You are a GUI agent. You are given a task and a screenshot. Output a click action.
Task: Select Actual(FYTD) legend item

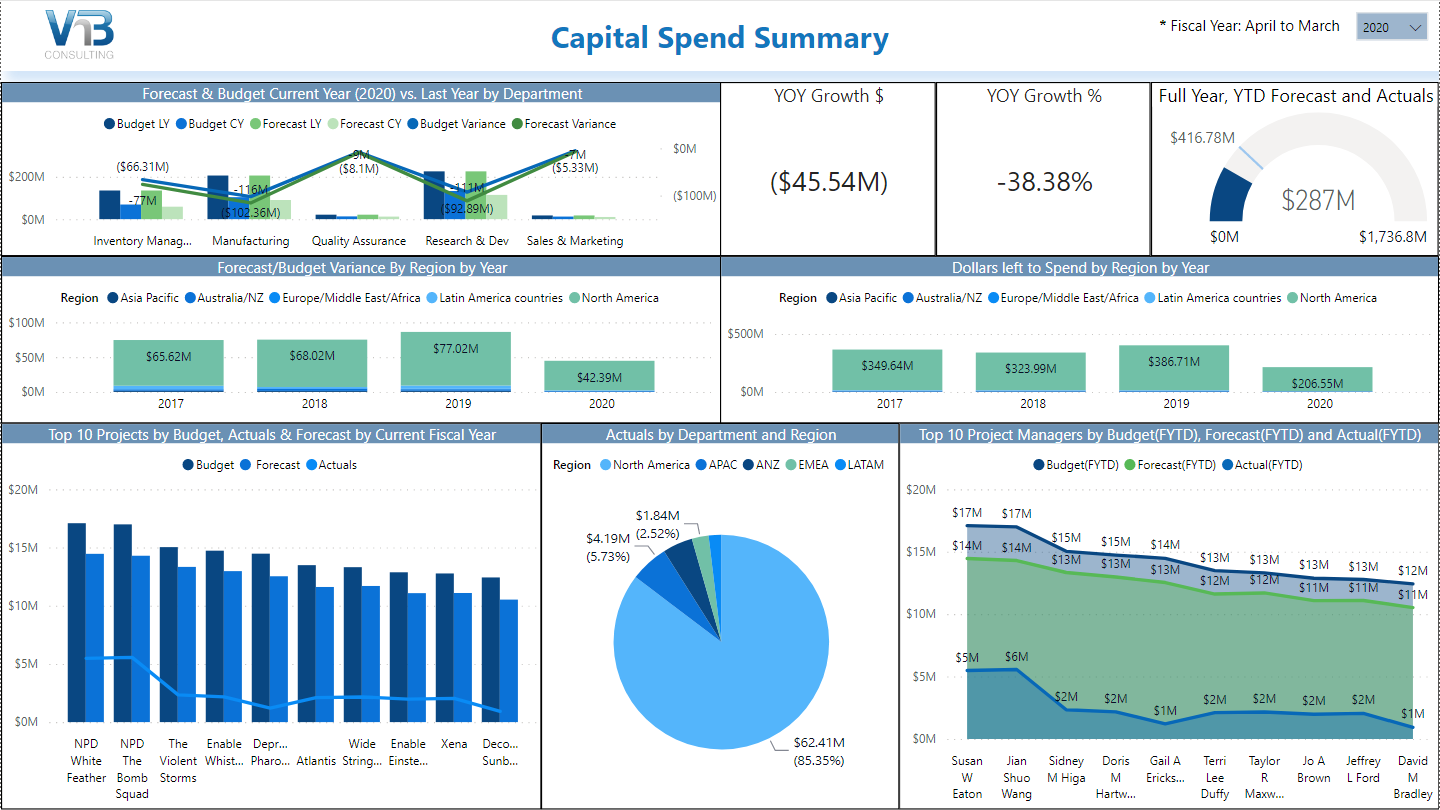[1262, 465]
